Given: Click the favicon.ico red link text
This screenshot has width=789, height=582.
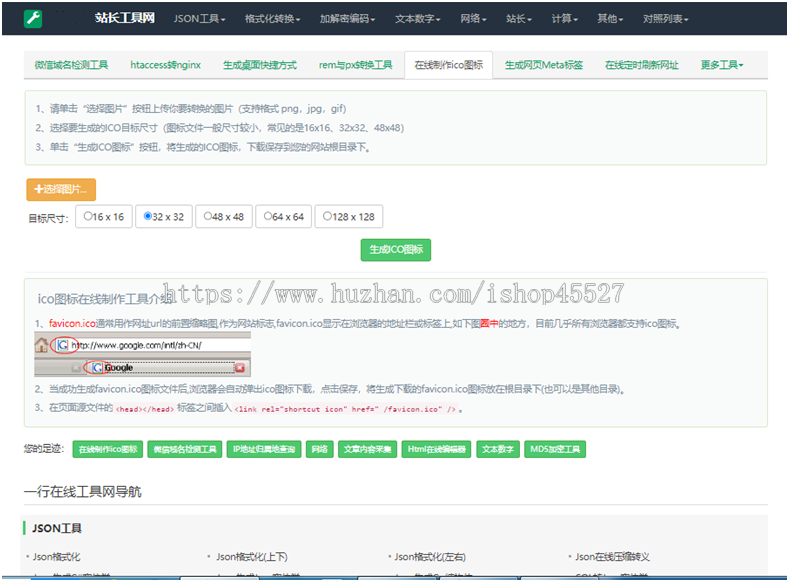Looking at the screenshot, I should [x=72, y=323].
